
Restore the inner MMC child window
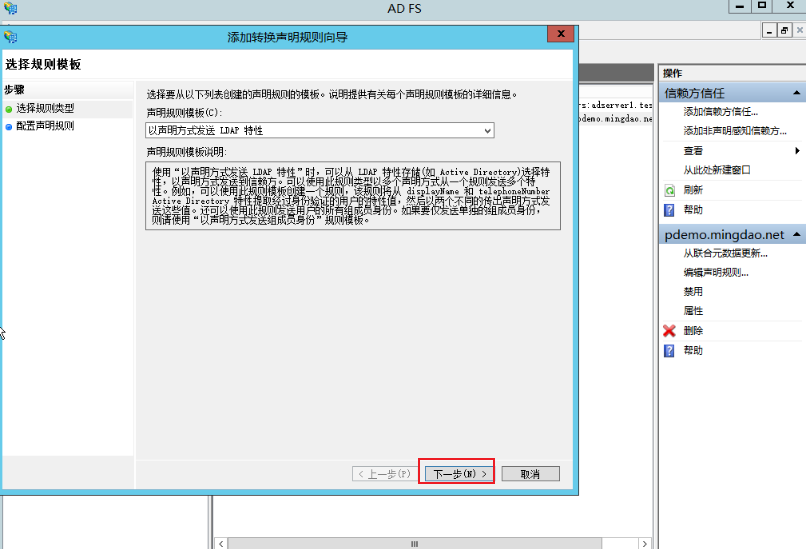click(x=784, y=31)
